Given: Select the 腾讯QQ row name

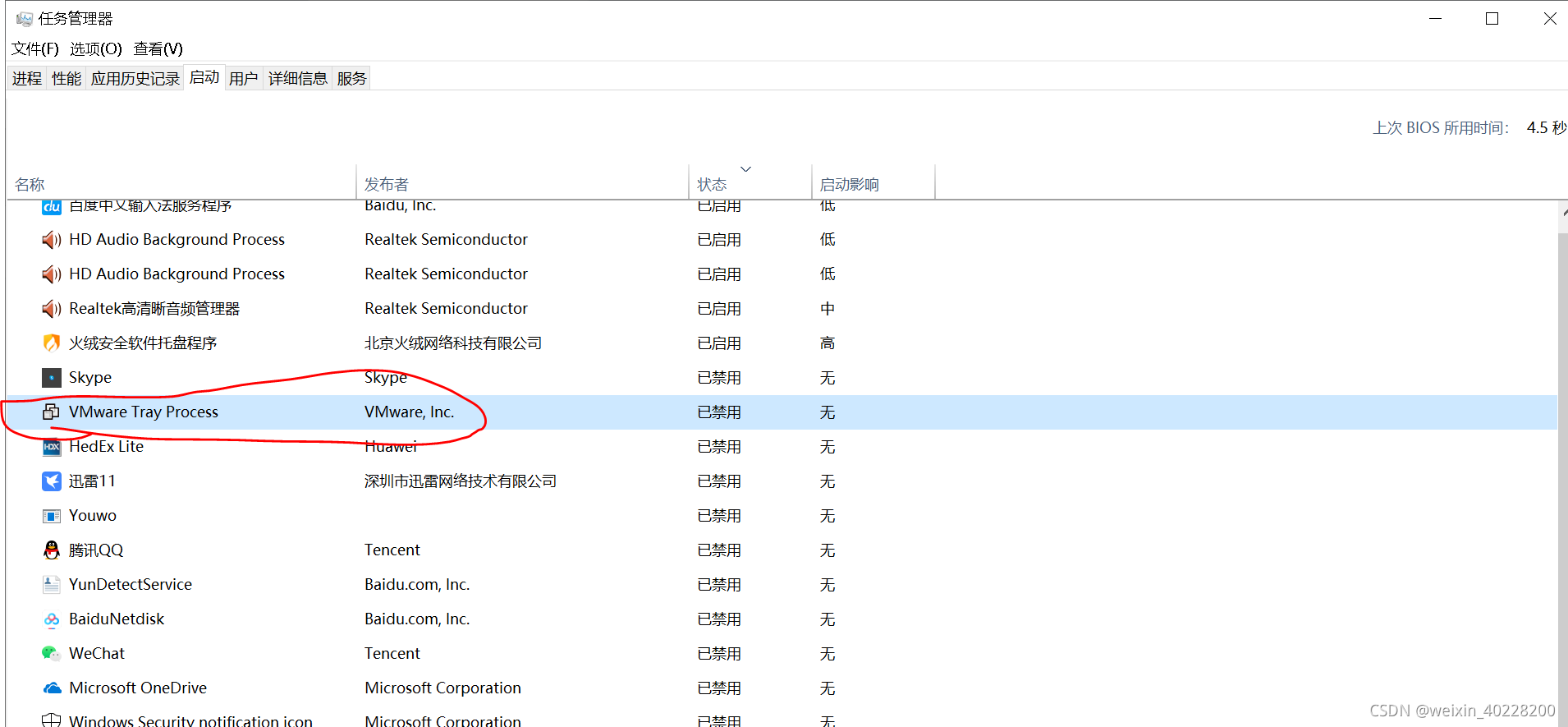Looking at the screenshot, I should point(96,550).
